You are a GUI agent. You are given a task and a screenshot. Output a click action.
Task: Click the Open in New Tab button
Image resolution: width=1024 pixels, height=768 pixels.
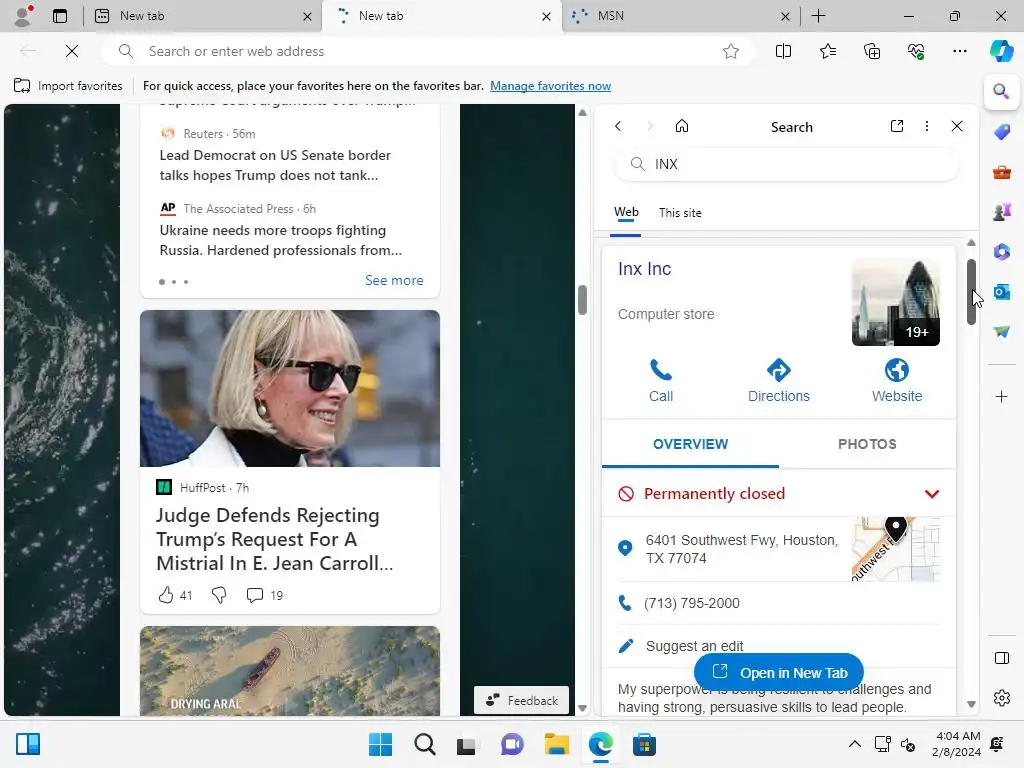pyautogui.click(x=778, y=672)
